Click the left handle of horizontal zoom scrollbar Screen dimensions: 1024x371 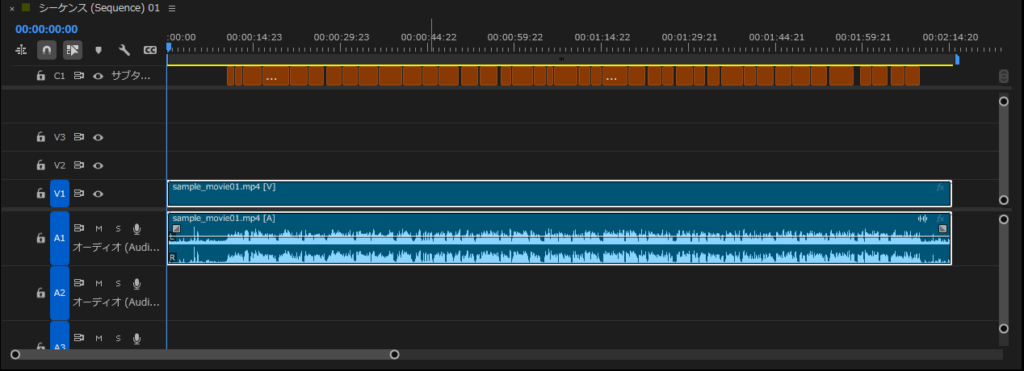(15, 355)
